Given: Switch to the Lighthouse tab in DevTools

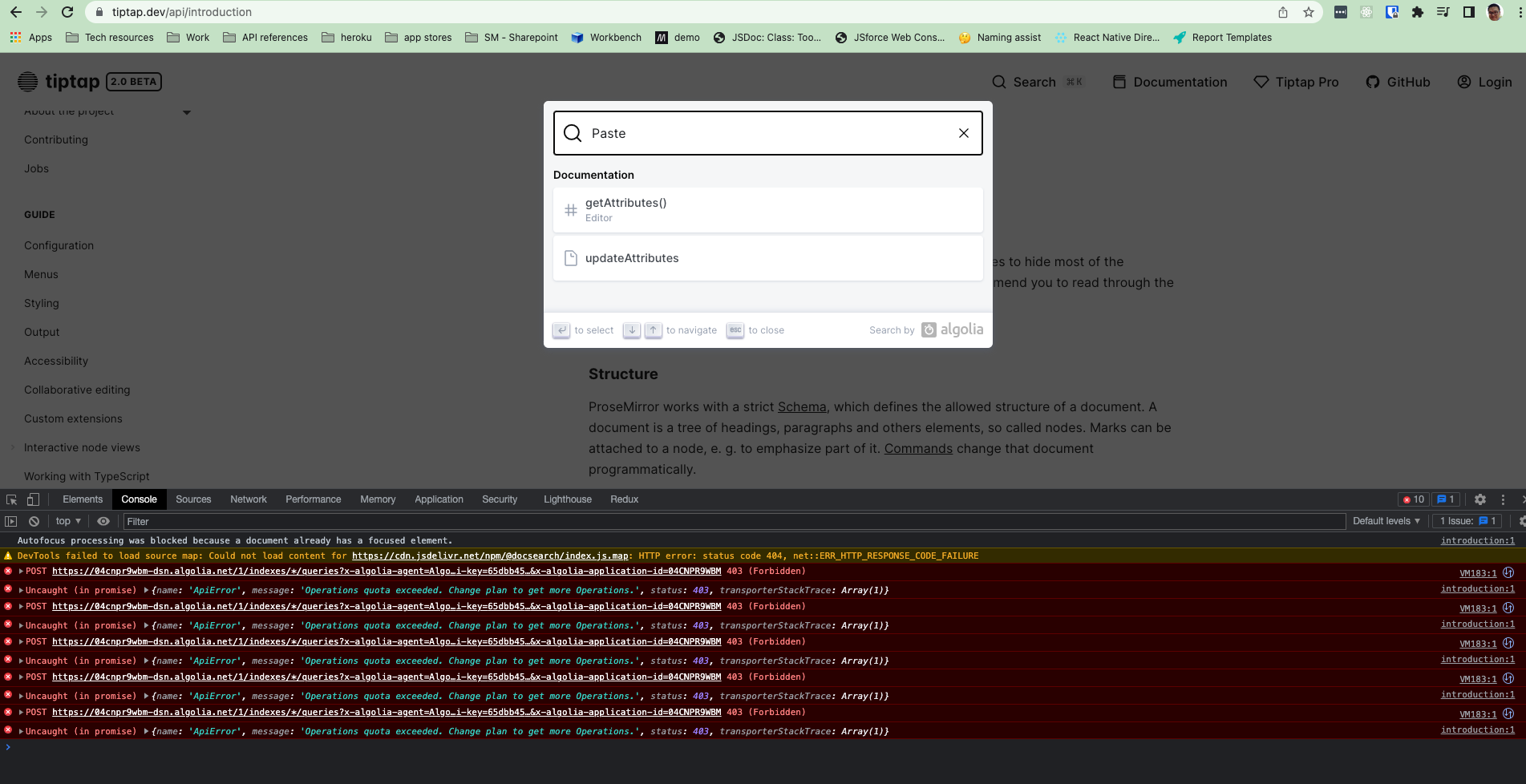Looking at the screenshot, I should 568,499.
